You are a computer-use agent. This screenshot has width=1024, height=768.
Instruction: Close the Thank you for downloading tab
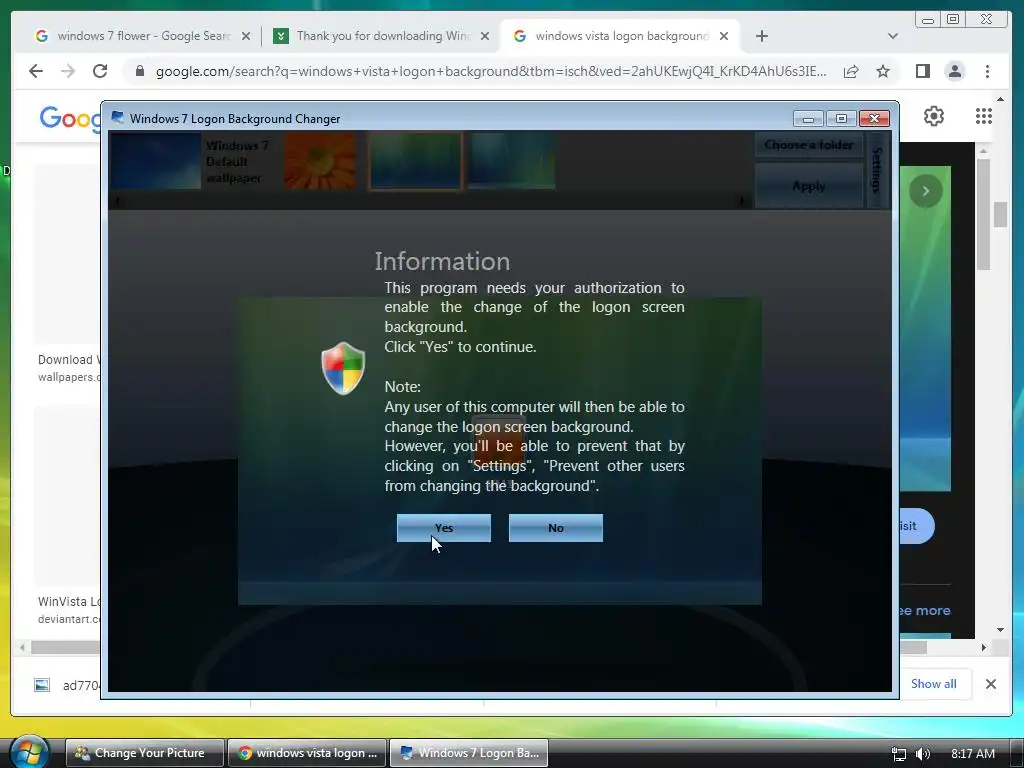[485, 36]
